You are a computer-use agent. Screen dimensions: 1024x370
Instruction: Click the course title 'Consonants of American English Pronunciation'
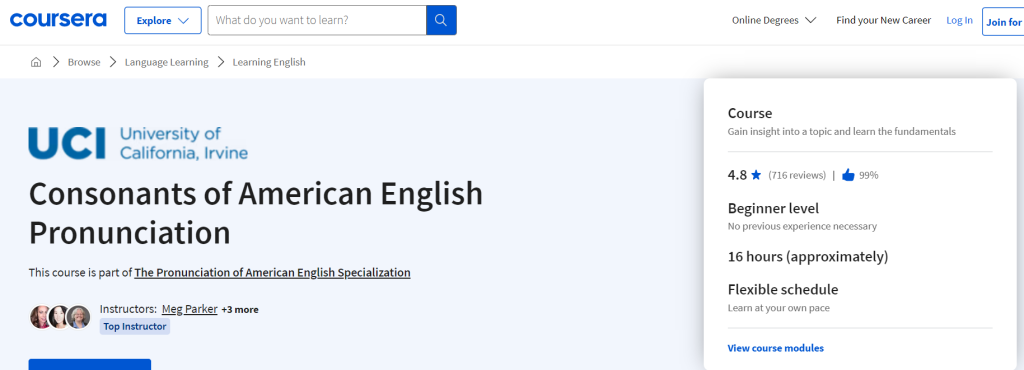[255, 213]
